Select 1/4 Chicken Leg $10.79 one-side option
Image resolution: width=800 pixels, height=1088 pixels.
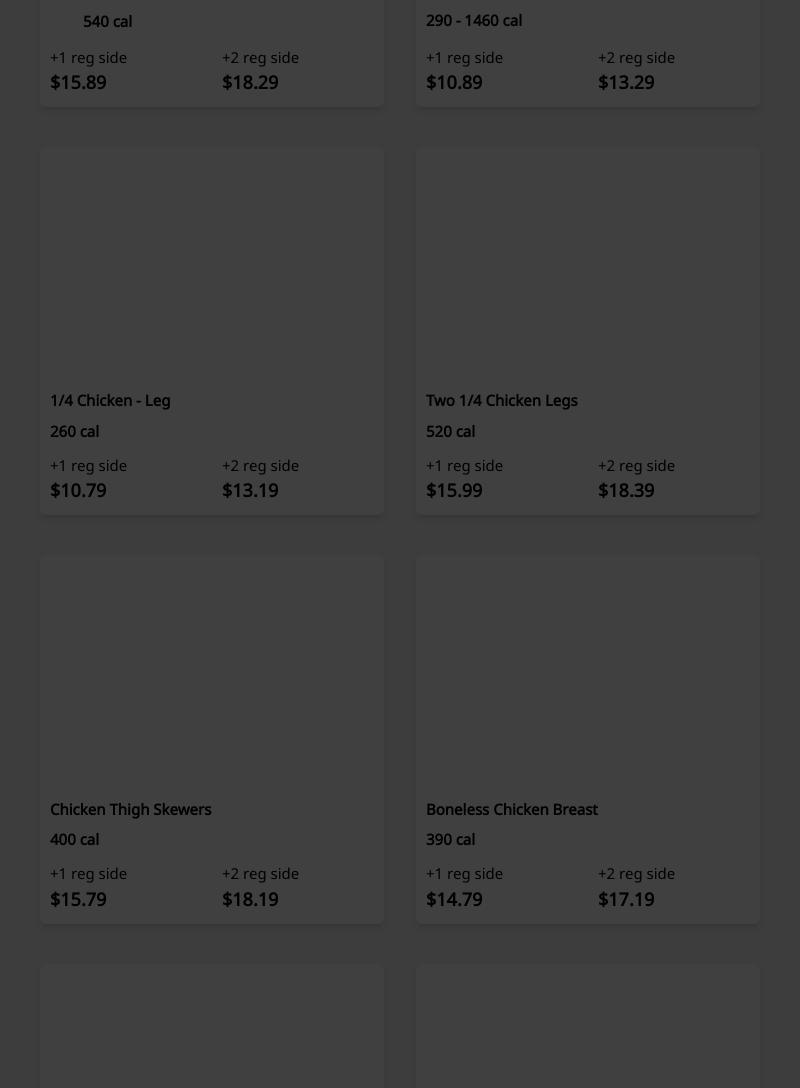click(79, 490)
